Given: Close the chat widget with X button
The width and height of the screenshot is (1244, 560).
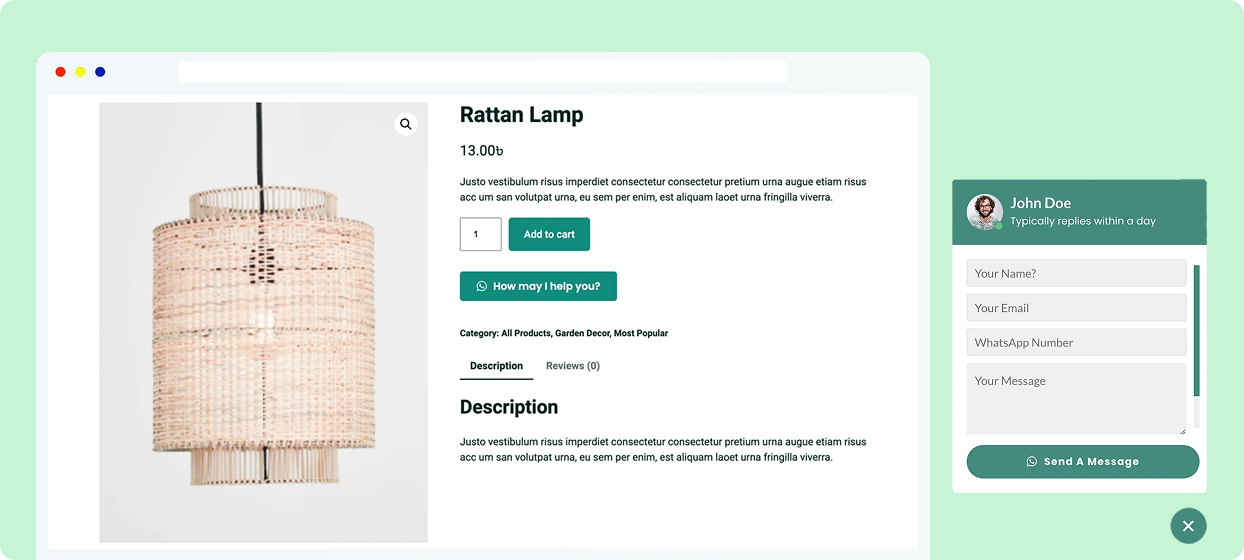Looking at the screenshot, I should coord(1188,526).
